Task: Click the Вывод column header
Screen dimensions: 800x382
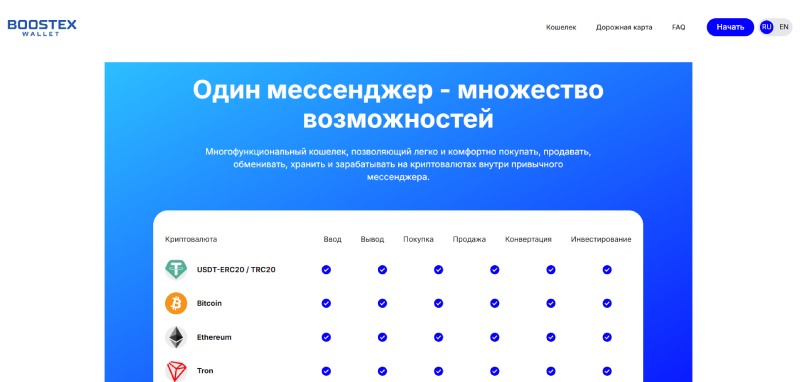Action: (x=372, y=239)
